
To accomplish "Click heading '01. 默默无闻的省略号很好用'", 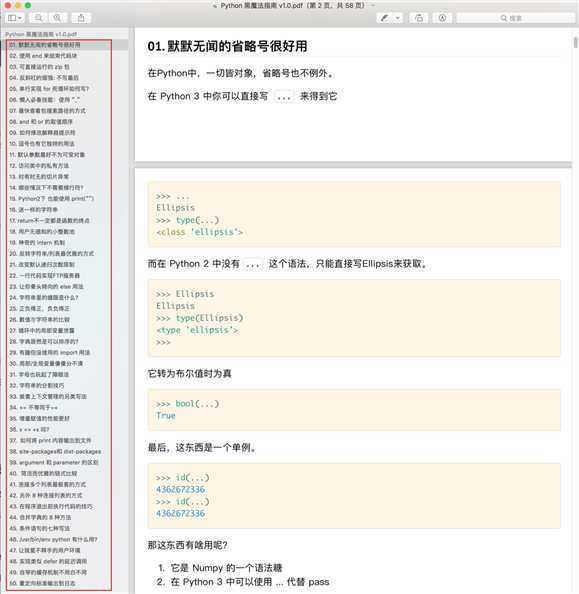I will (227, 46).
